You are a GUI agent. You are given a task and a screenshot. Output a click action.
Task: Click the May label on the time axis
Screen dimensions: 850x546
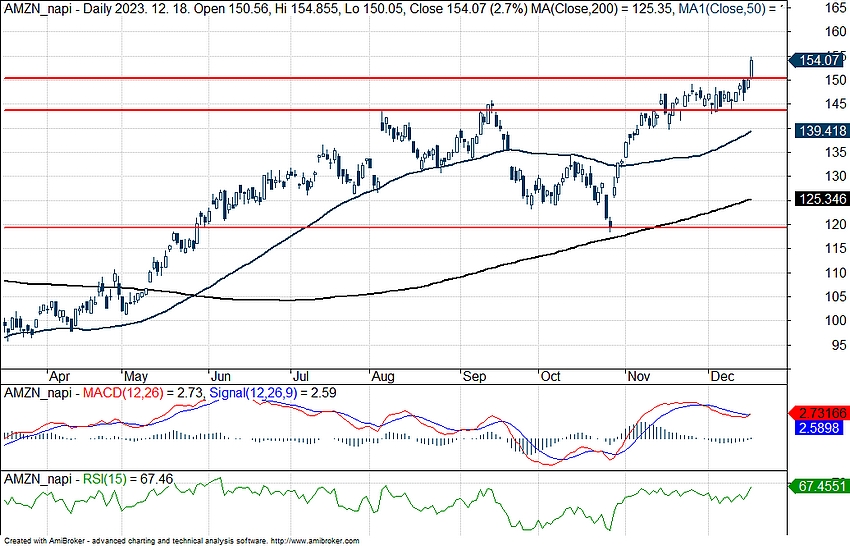tap(135, 376)
